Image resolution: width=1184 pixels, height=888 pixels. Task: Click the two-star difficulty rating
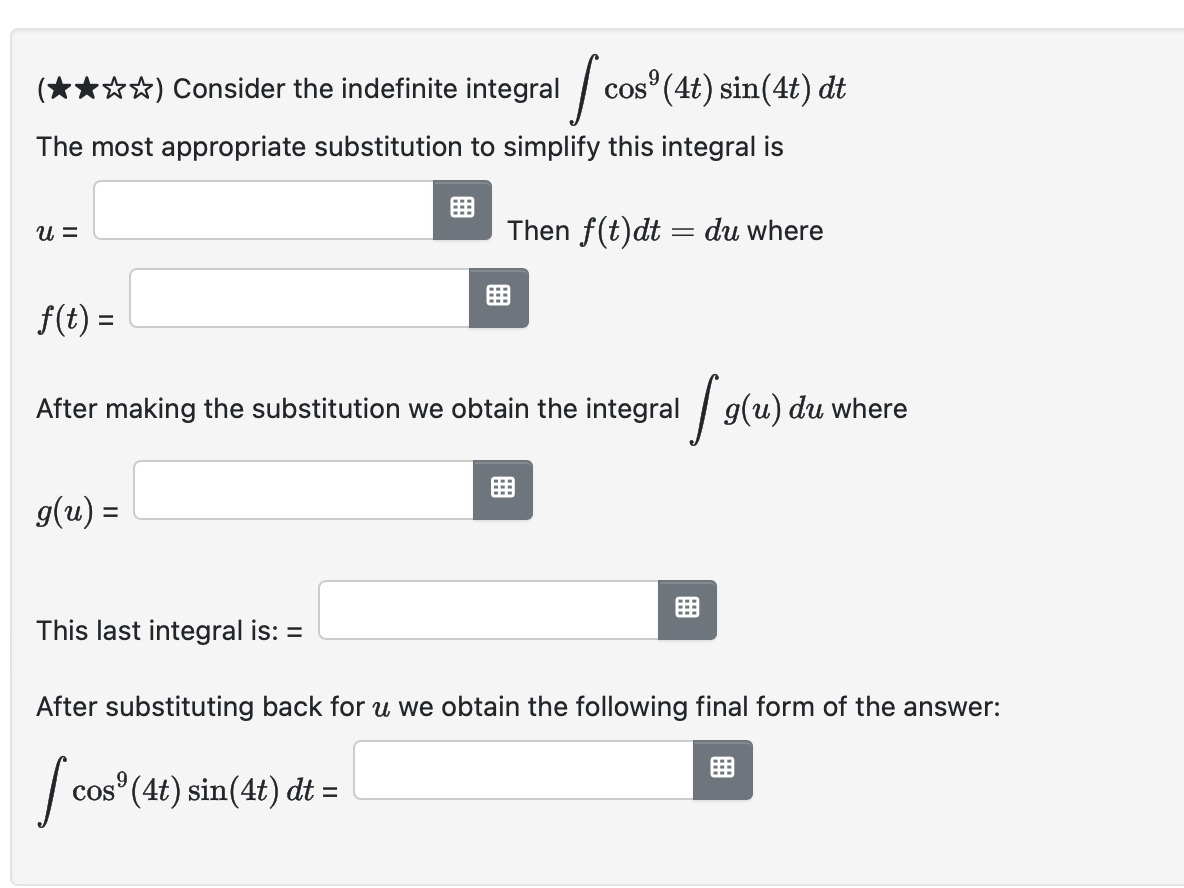(75, 87)
